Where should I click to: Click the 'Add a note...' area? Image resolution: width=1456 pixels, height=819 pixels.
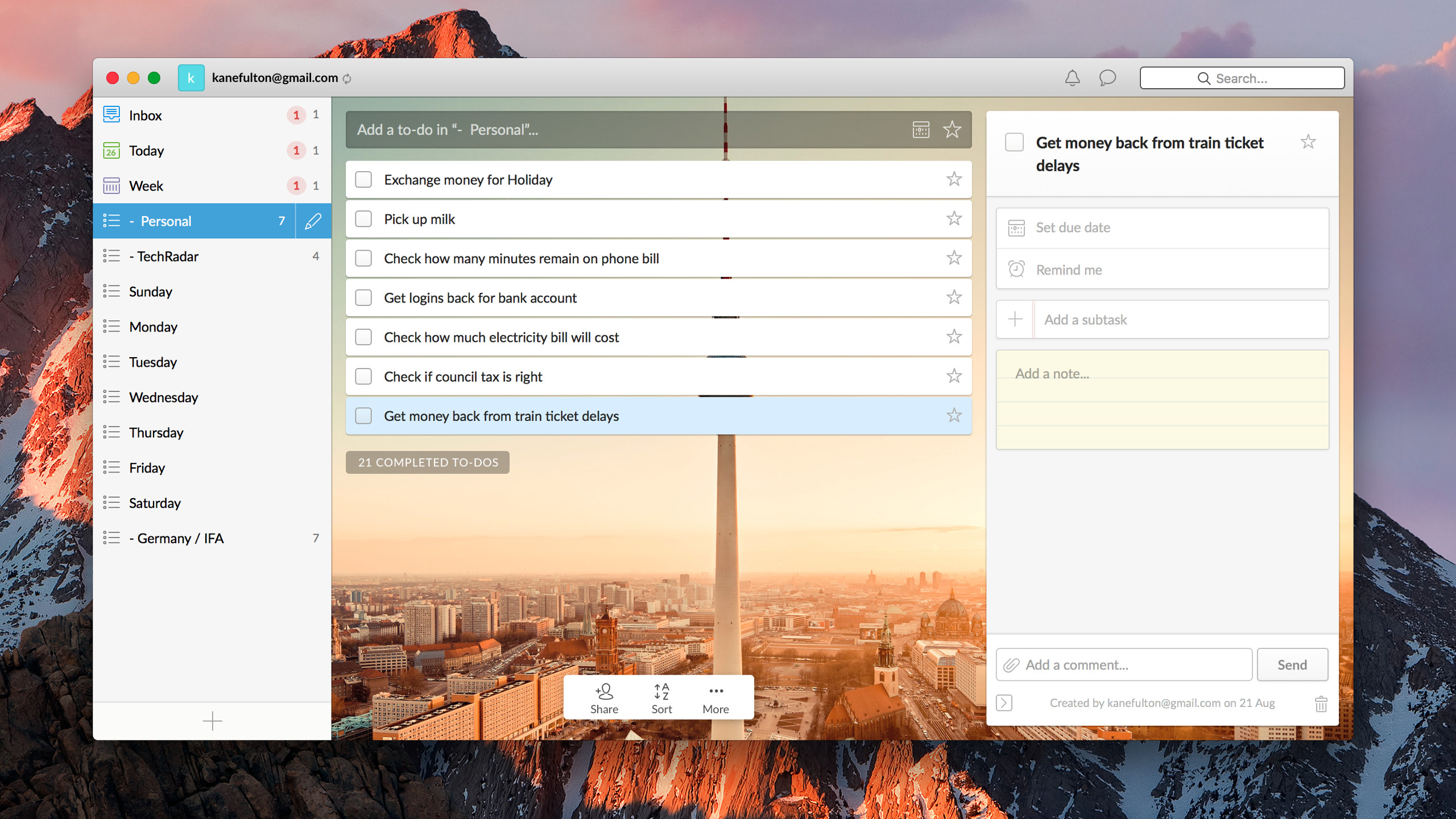coord(1163,399)
